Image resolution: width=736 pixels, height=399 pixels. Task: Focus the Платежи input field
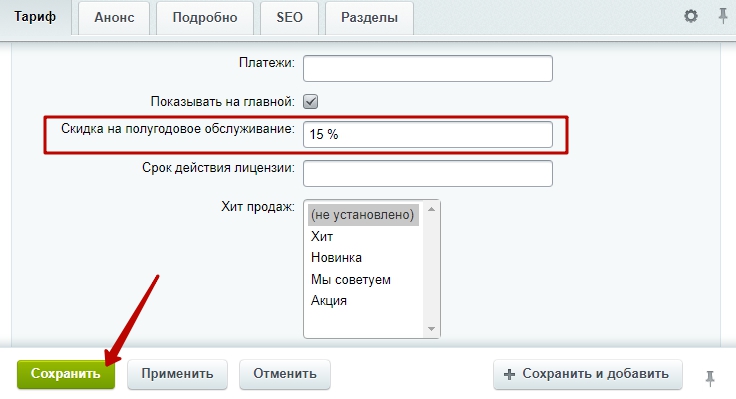tap(428, 69)
